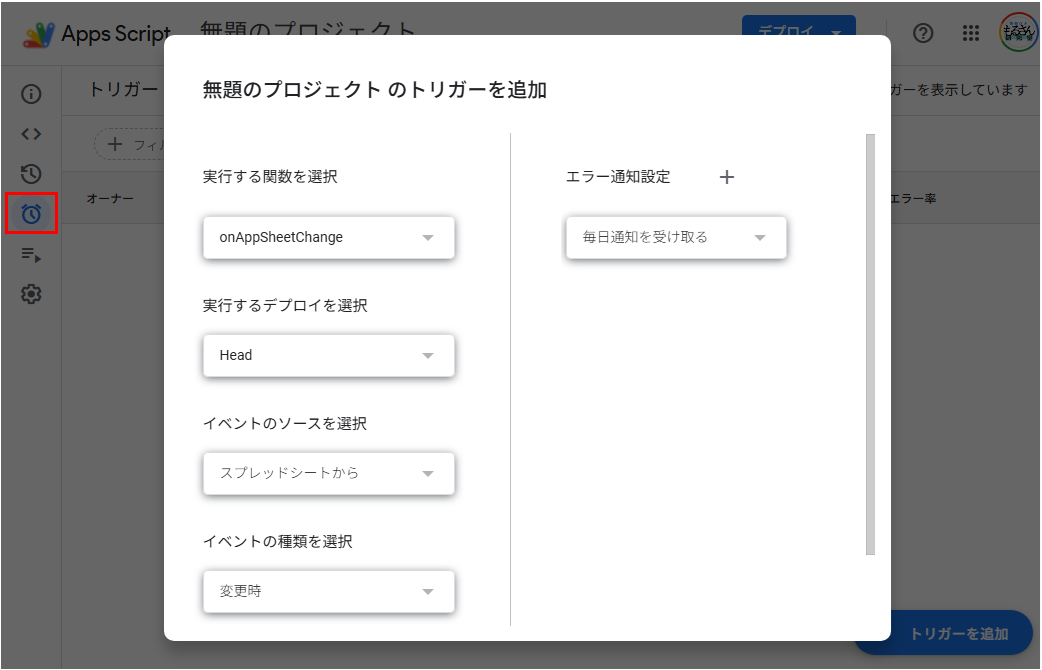
Task: Open the Head deployment dropdown
Action: [328, 355]
